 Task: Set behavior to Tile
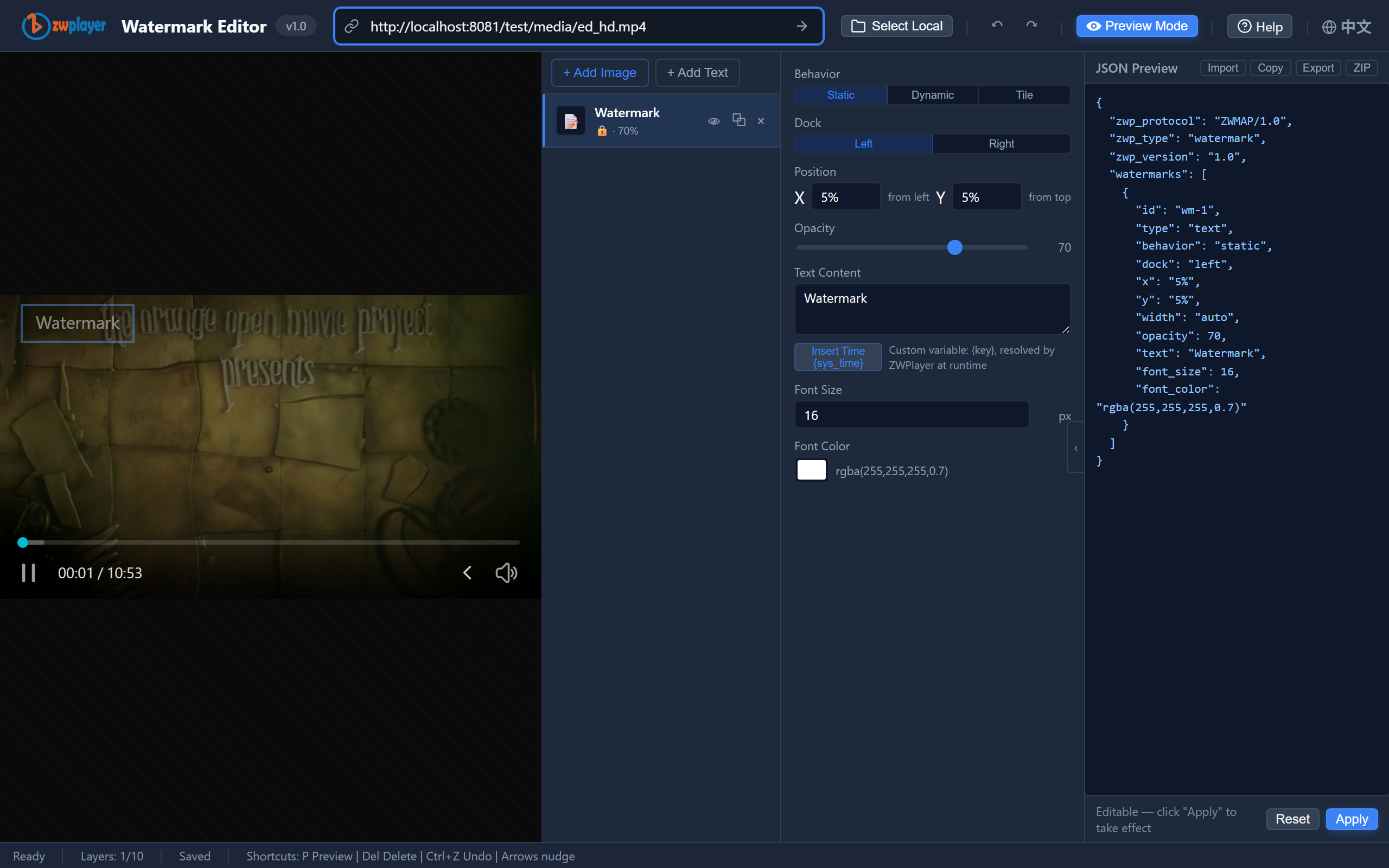click(1024, 95)
